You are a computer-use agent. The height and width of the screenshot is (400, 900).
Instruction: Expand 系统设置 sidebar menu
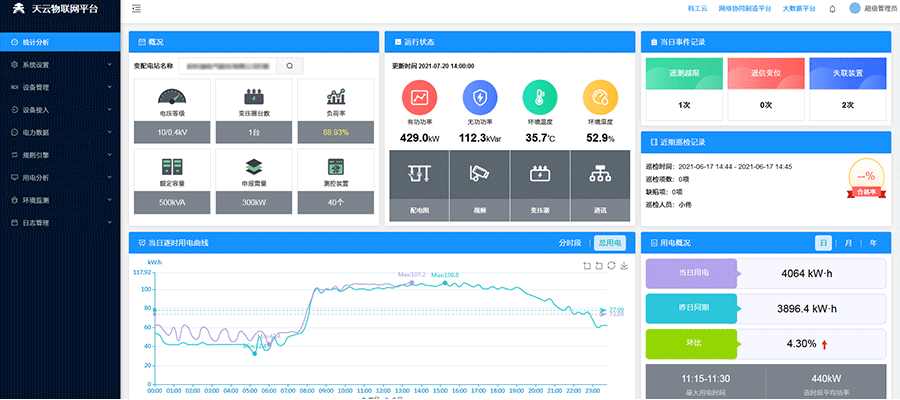60,65
